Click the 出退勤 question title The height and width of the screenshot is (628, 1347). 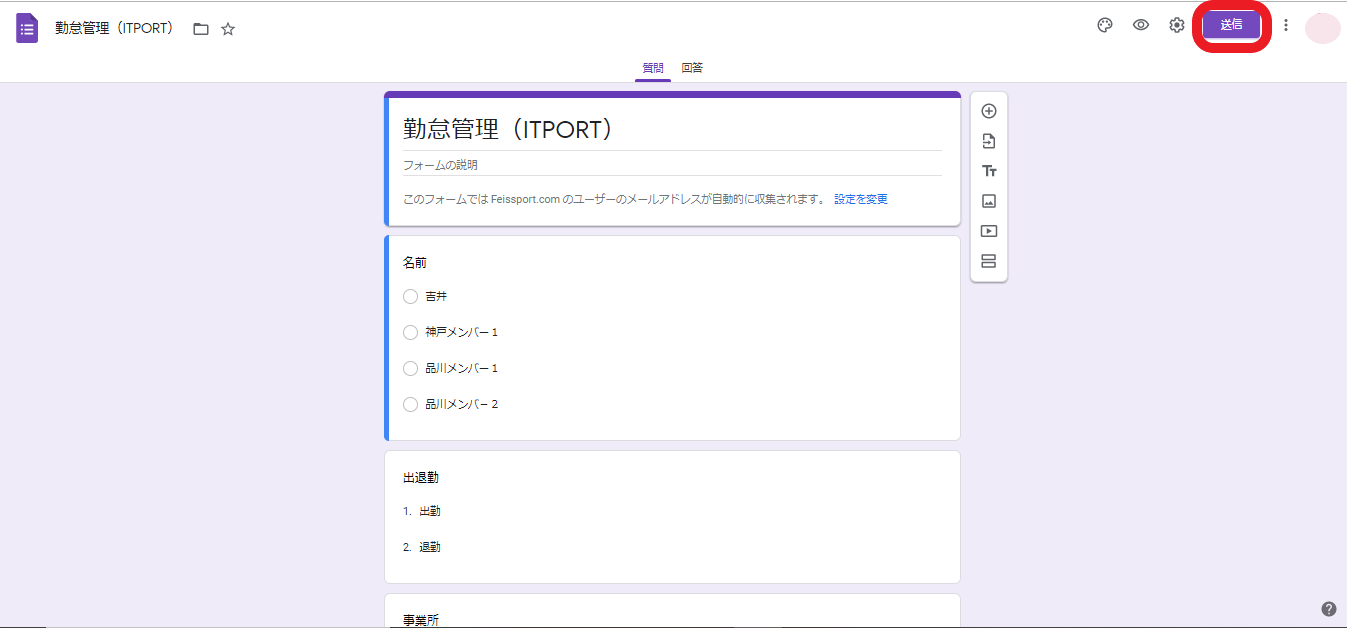click(421, 478)
